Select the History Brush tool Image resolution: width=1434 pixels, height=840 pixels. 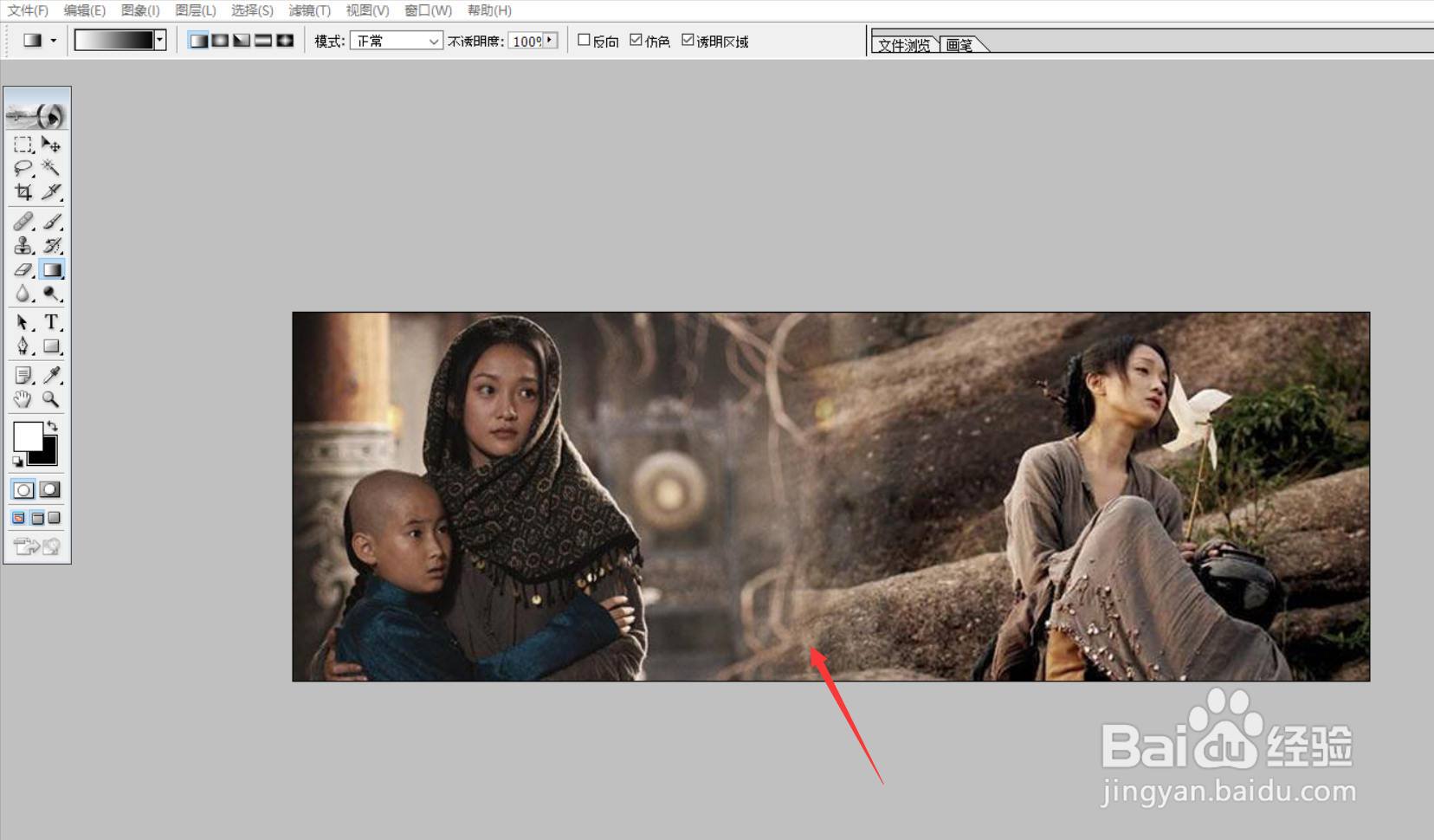[52, 246]
